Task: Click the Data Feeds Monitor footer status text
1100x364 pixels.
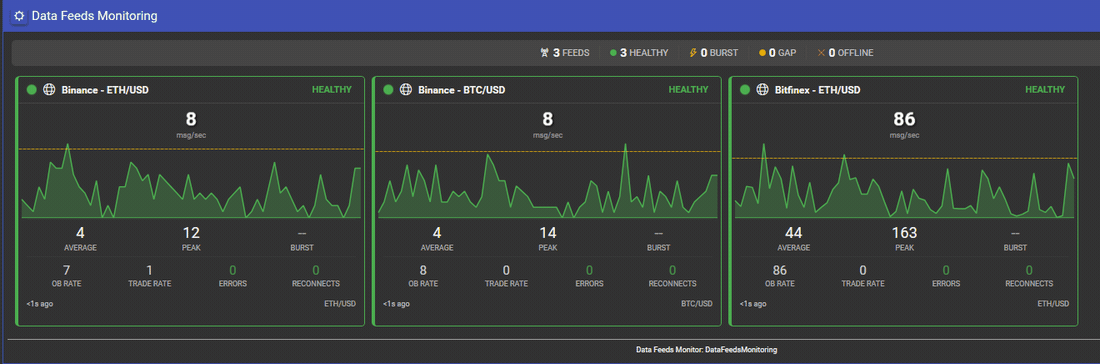Action: pyautogui.click(x=706, y=349)
